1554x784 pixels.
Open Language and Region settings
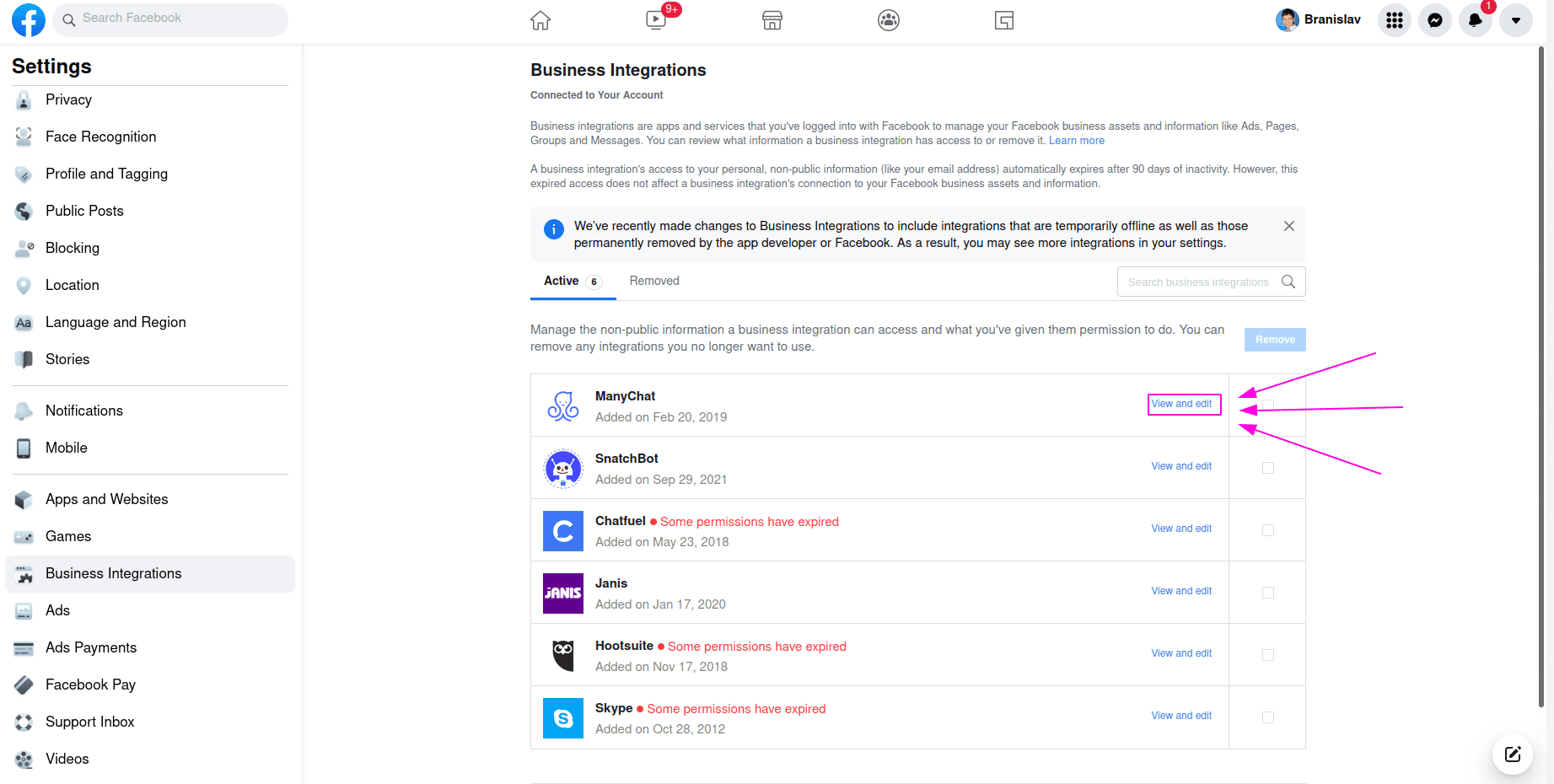tap(150, 322)
